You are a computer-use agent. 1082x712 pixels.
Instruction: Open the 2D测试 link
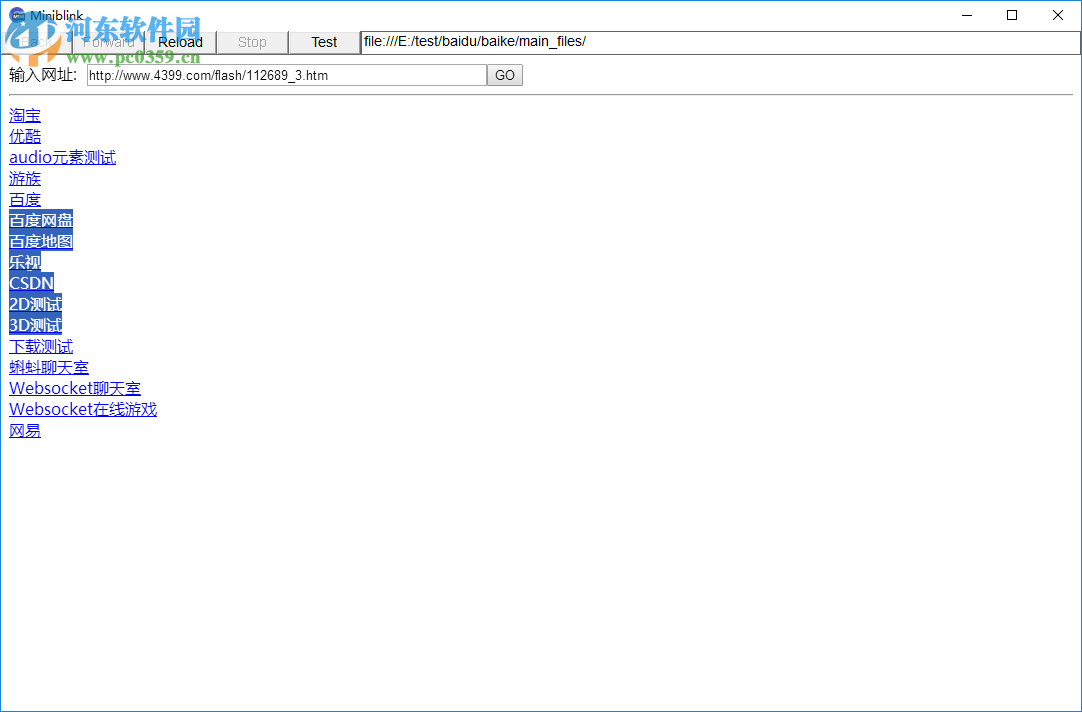[x=35, y=304]
